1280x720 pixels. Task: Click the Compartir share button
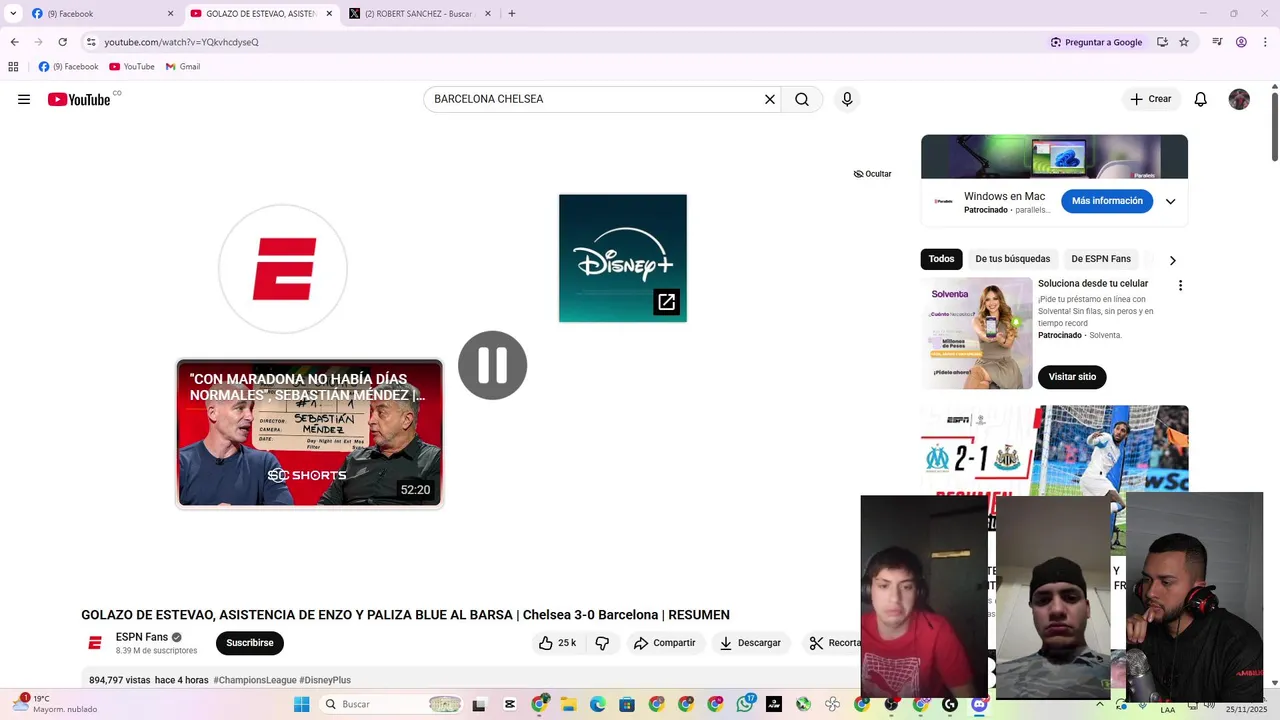click(x=665, y=643)
